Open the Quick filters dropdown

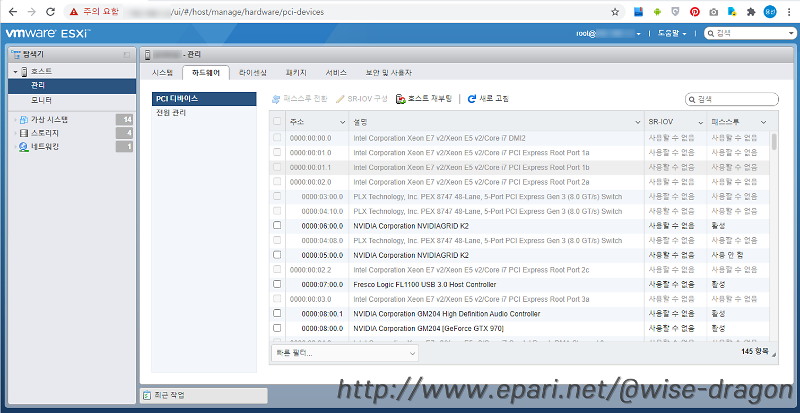(344, 353)
